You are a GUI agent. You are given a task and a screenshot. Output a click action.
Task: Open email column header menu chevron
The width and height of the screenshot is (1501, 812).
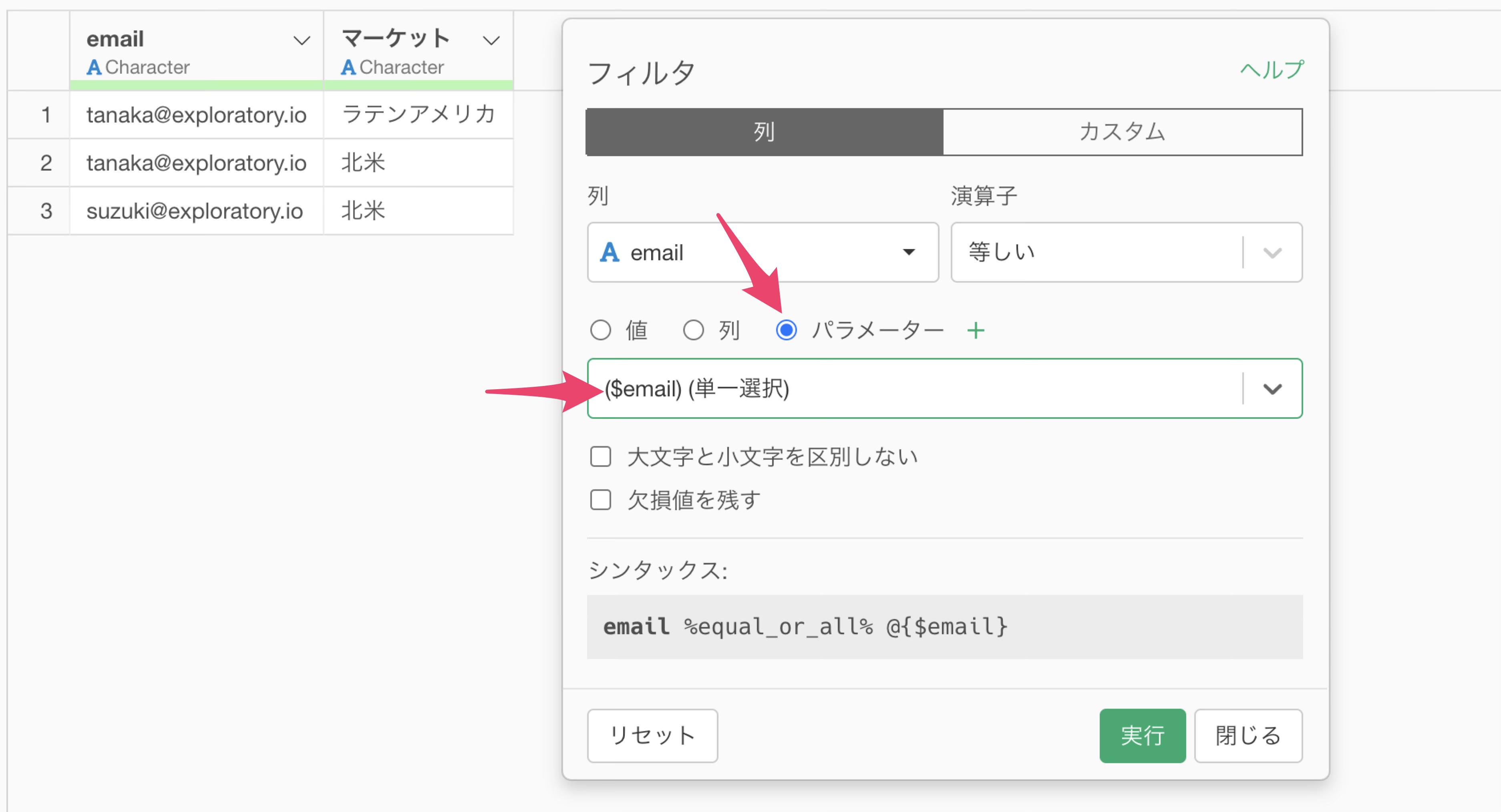(x=301, y=41)
